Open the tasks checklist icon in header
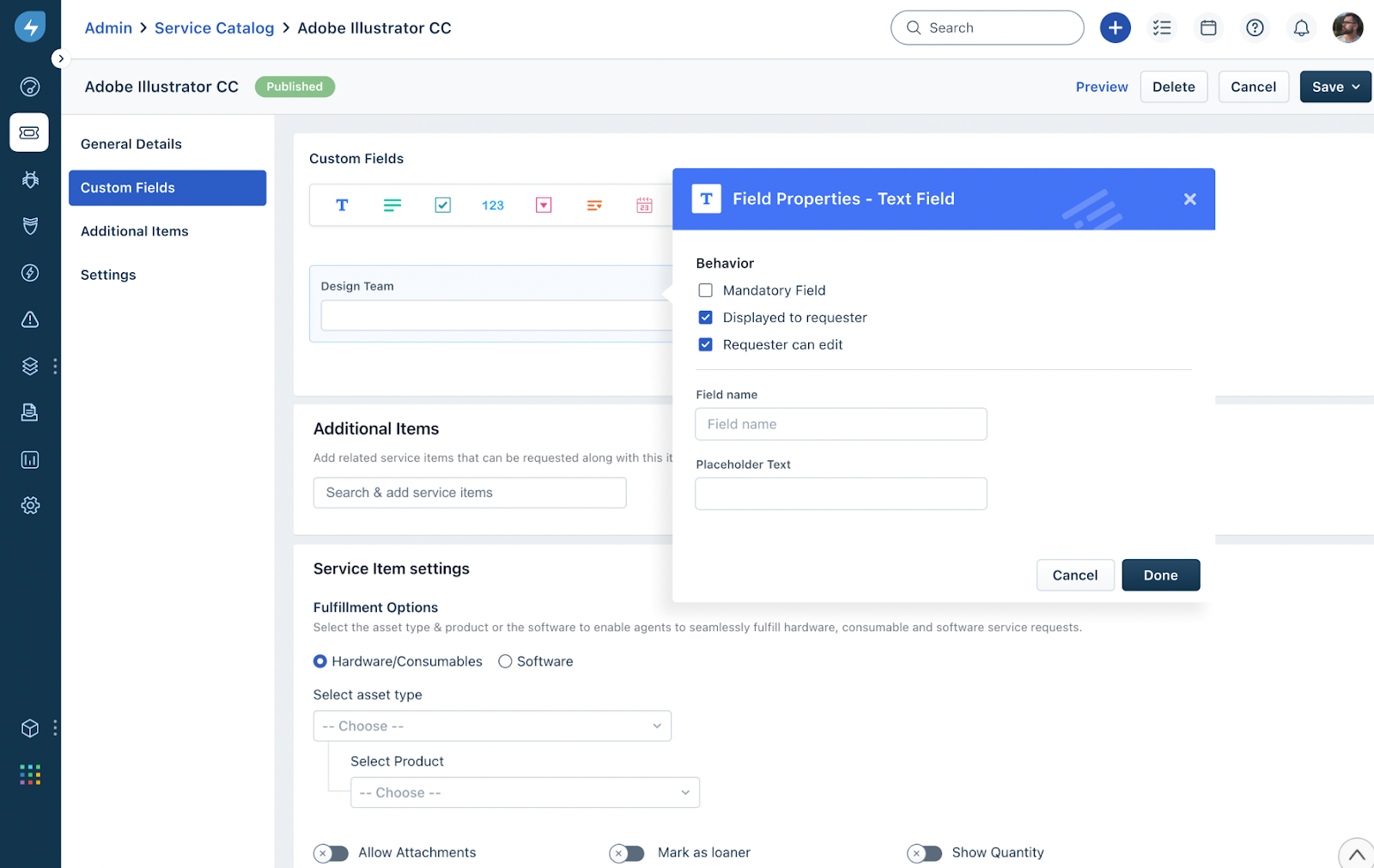The width and height of the screenshot is (1374, 868). (x=1162, y=27)
